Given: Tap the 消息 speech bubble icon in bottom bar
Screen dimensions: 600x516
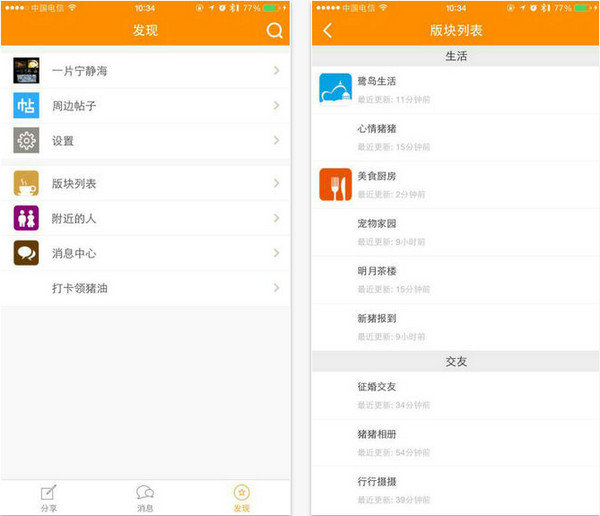Looking at the screenshot, I should [145, 493].
